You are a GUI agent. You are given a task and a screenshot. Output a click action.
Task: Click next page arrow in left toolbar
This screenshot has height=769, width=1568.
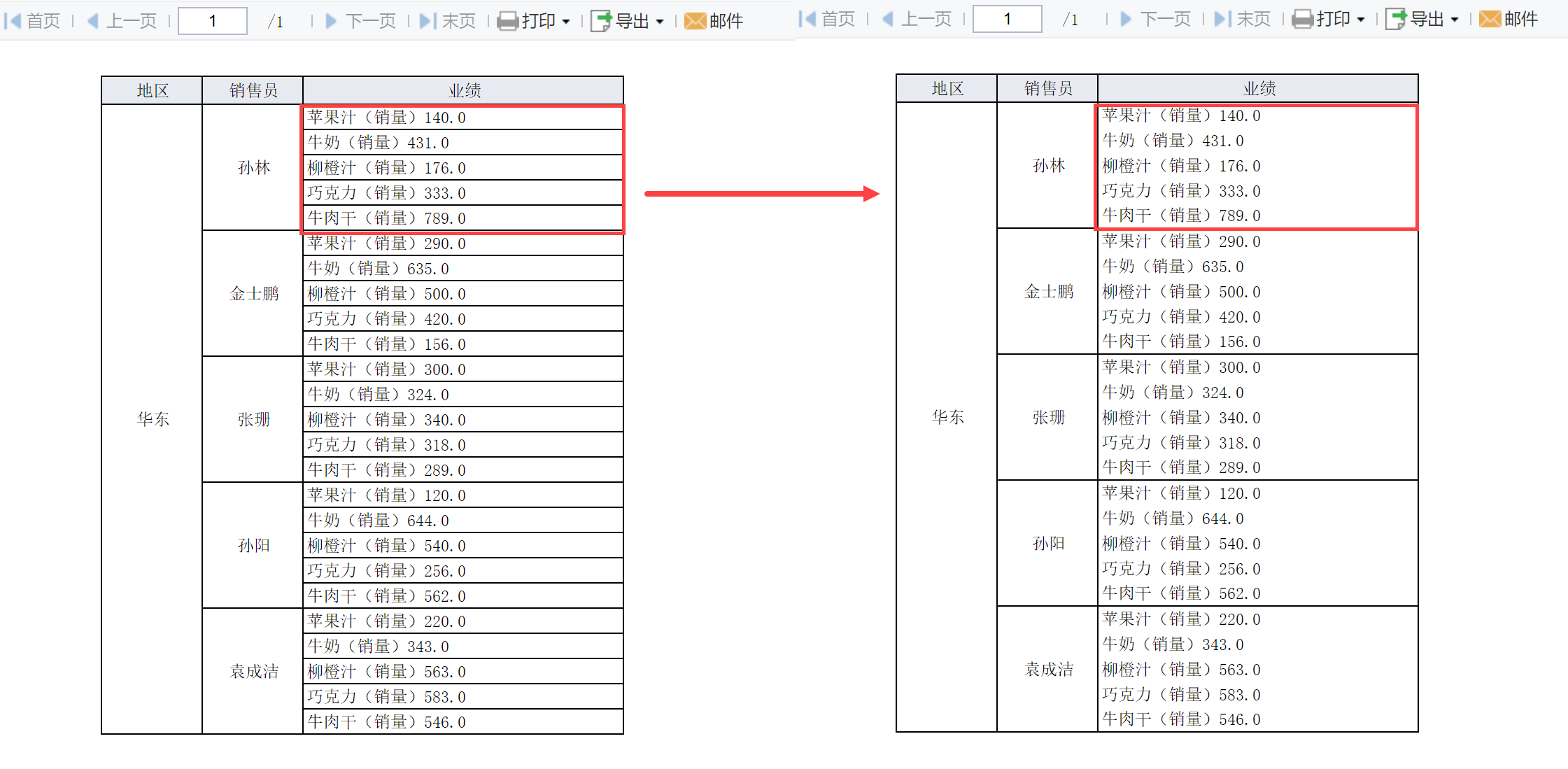[332, 20]
